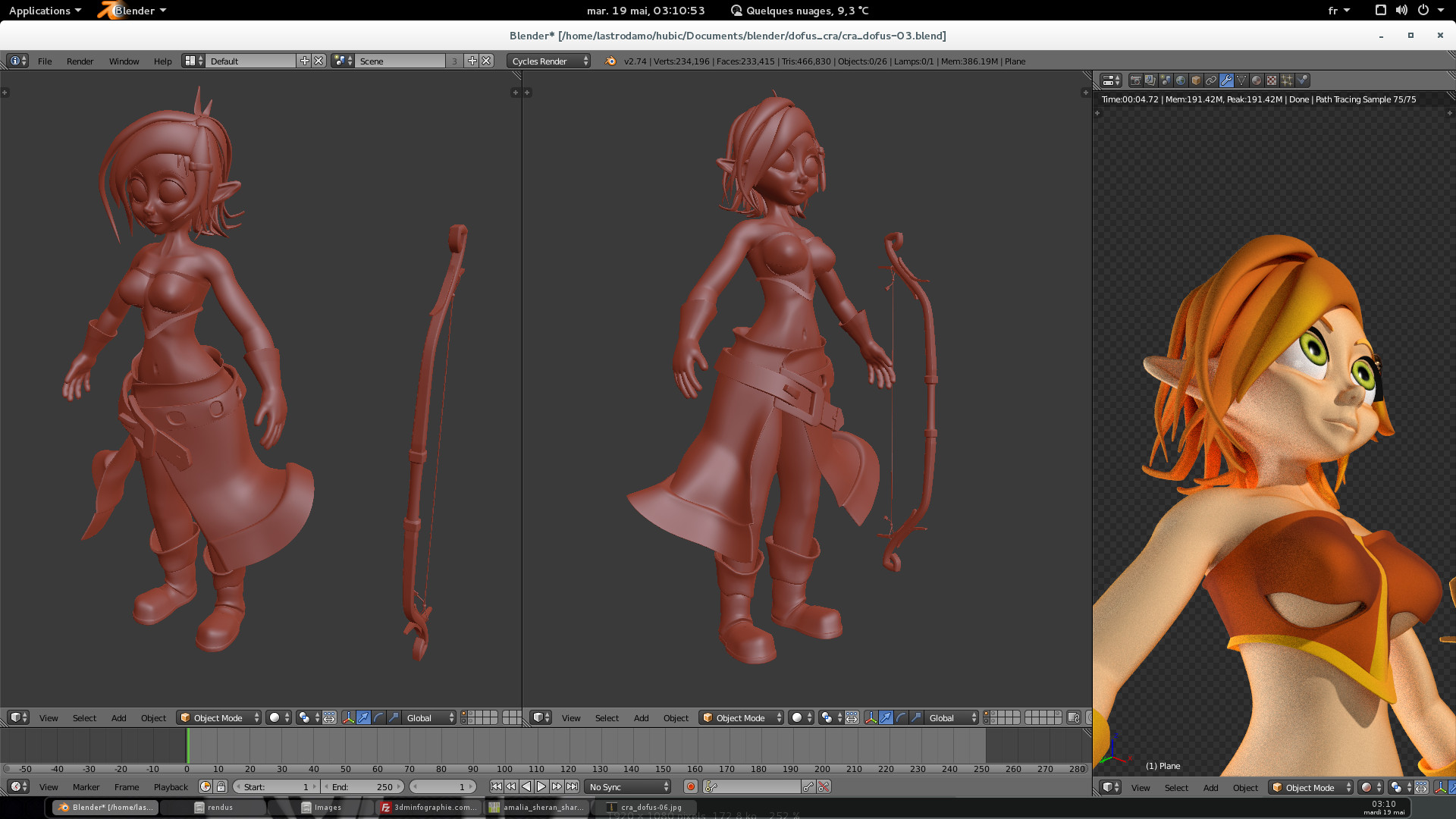Open the Particles properties tab (sparkles icon)
The image size is (1456, 819).
[1287, 80]
